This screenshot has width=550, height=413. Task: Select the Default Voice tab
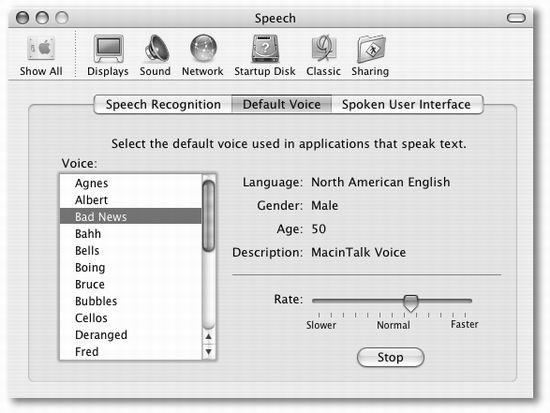click(282, 105)
